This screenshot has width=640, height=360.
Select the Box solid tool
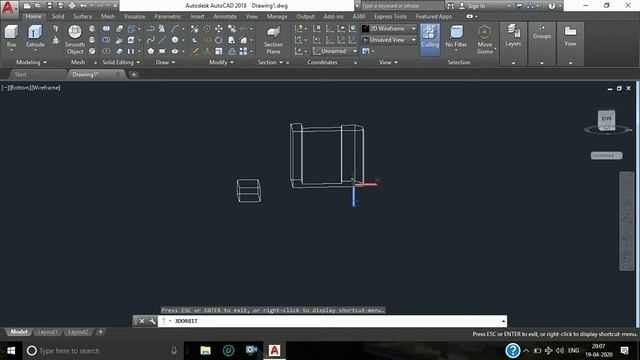point(11,37)
